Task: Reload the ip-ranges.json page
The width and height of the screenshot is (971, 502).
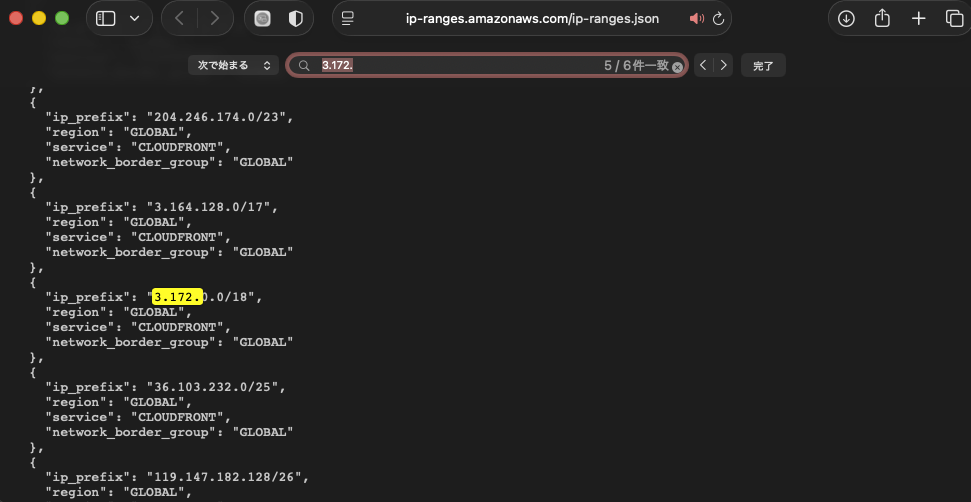Action: click(717, 18)
